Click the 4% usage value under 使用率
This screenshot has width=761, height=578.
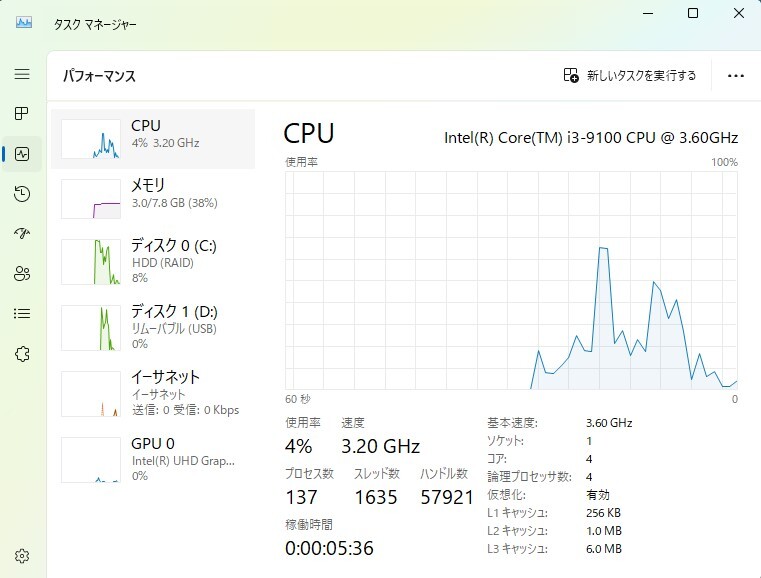[298, 446]
